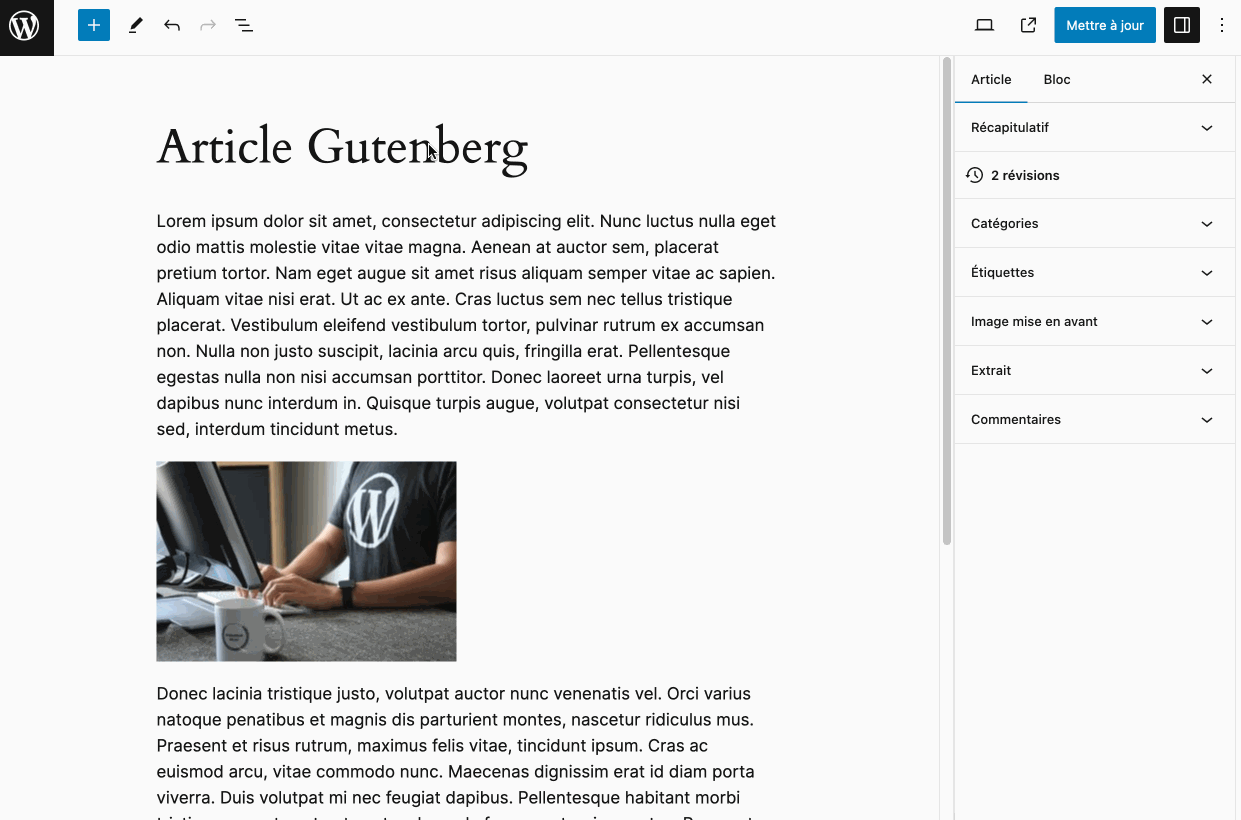Open the desktop preview icon
Viewport: 1241px width, 820px height.
(984, 24)
